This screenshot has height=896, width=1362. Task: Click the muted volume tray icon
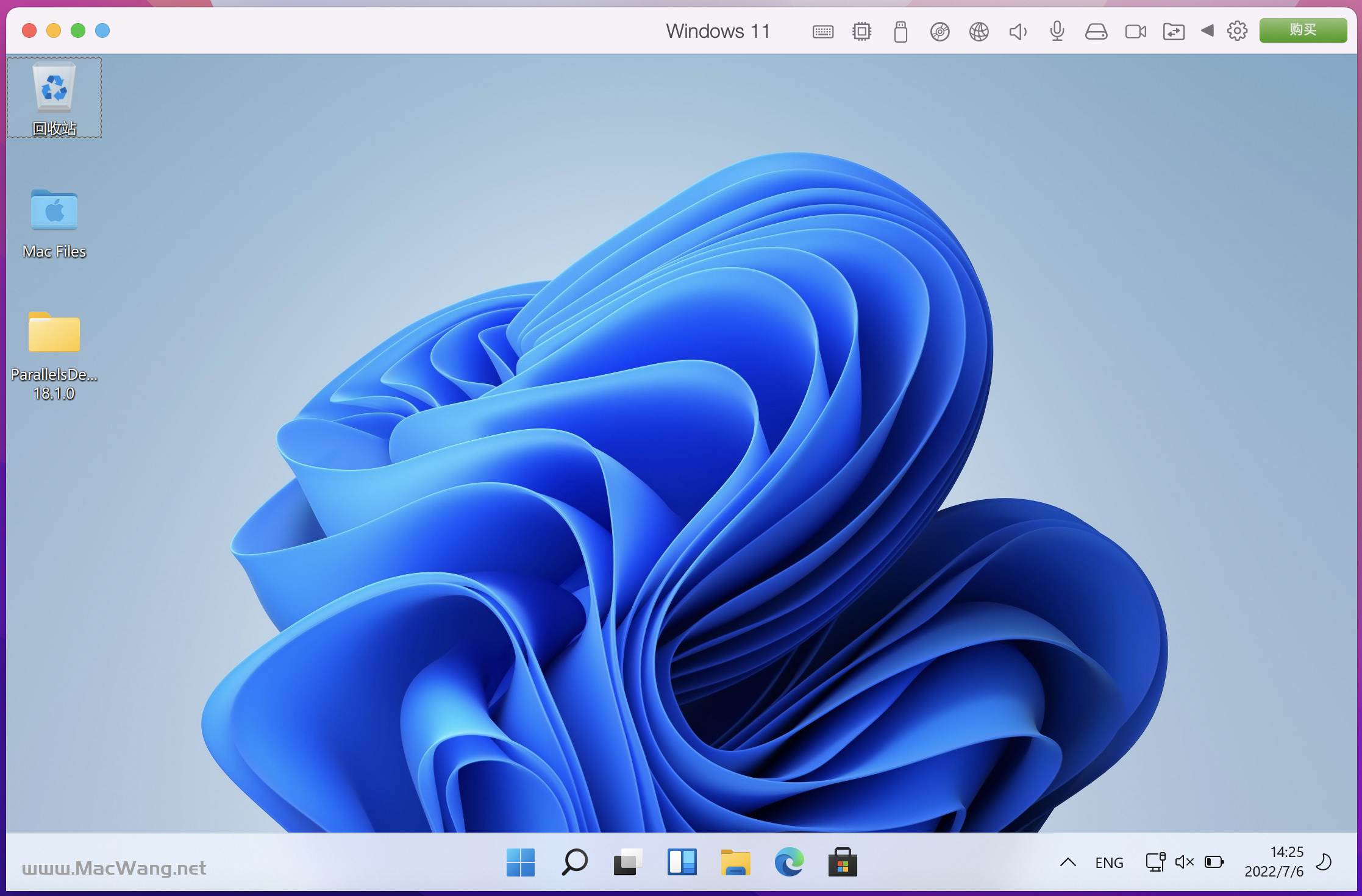click(1185, 862)
